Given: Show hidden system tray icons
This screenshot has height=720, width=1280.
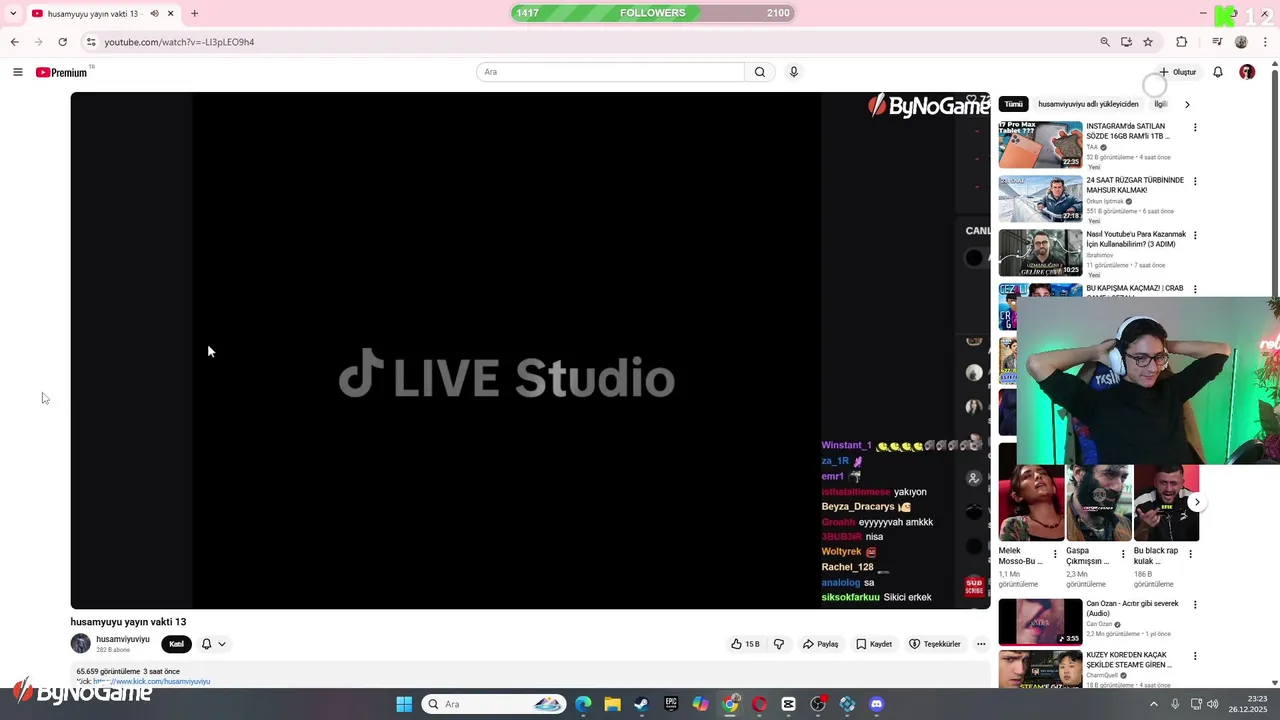Looking at the screenshot, I should [1153, 704].
